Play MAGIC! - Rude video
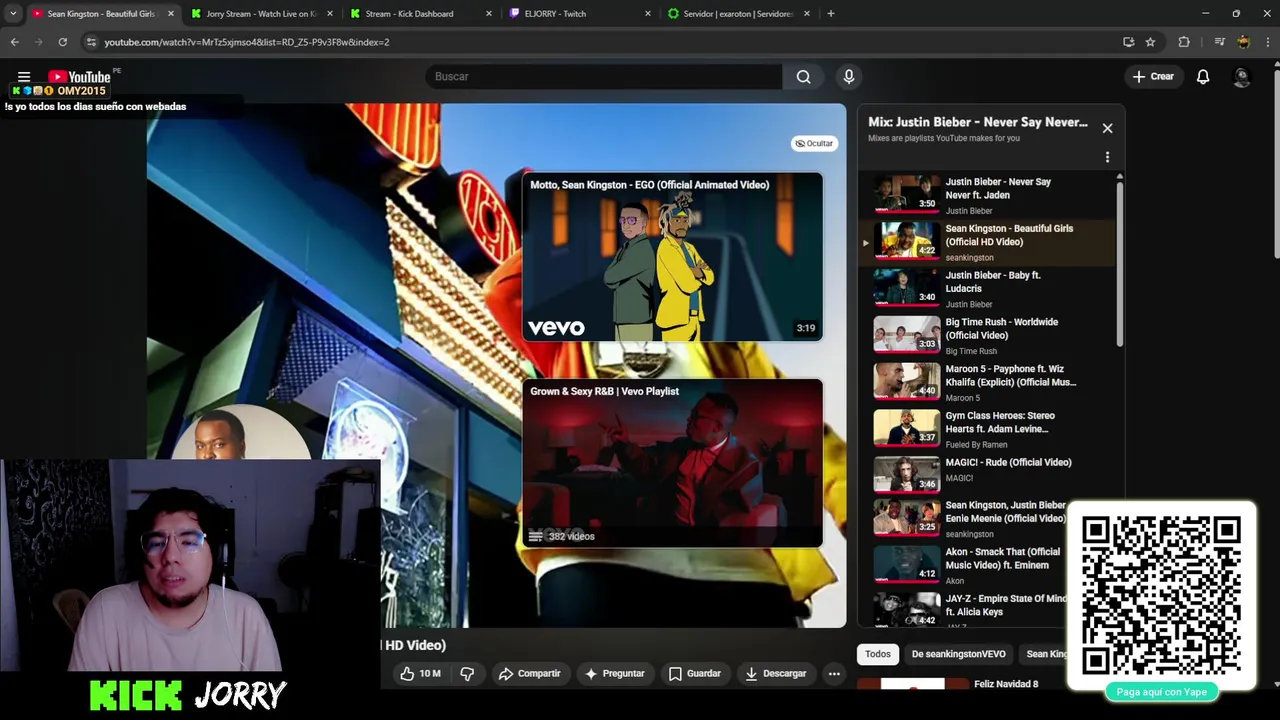This screenshot has width=1280, height=720. click(x=987, y=476)
